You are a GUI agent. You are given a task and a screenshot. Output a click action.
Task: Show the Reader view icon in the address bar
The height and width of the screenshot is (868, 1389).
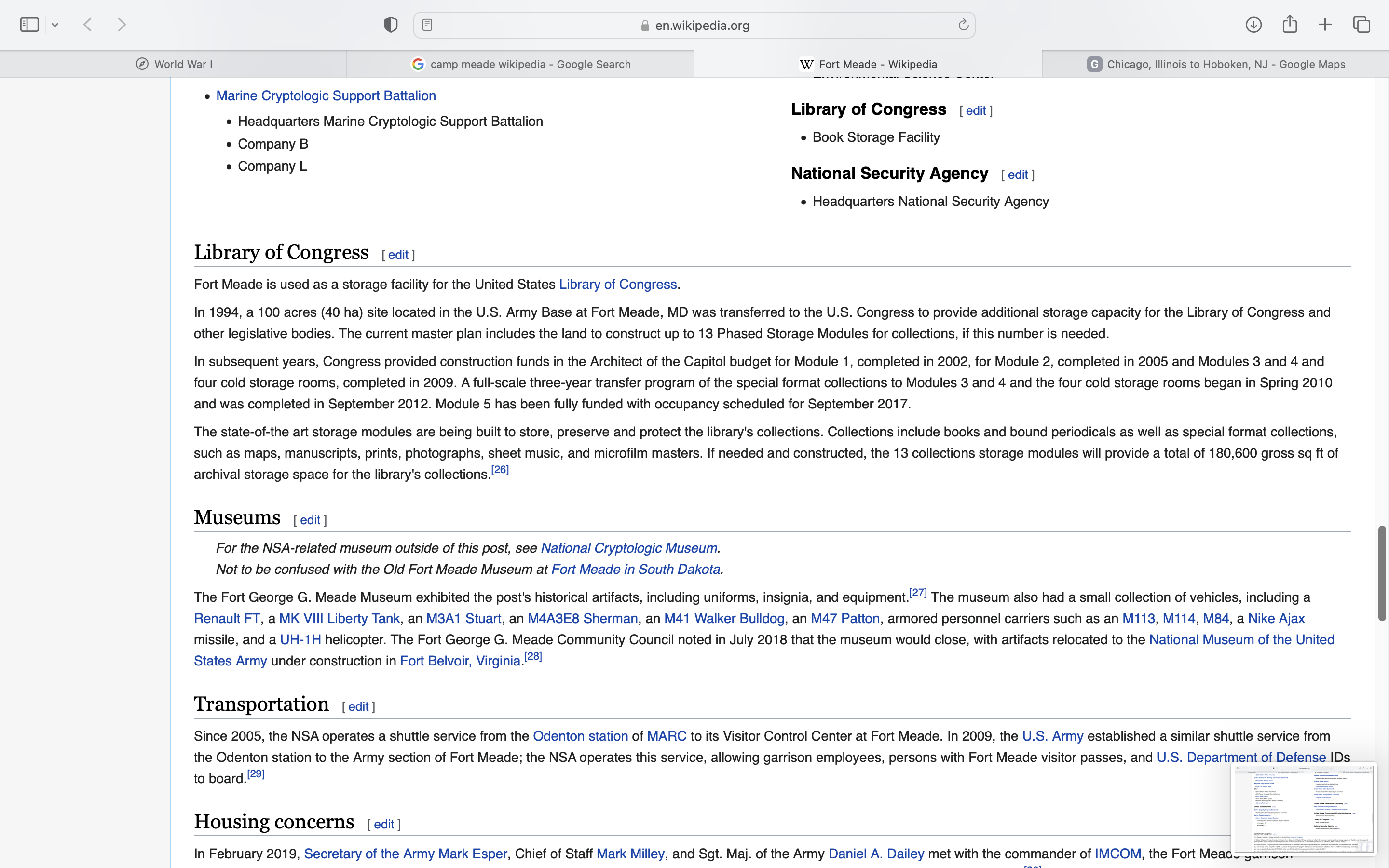coord(427,25)
